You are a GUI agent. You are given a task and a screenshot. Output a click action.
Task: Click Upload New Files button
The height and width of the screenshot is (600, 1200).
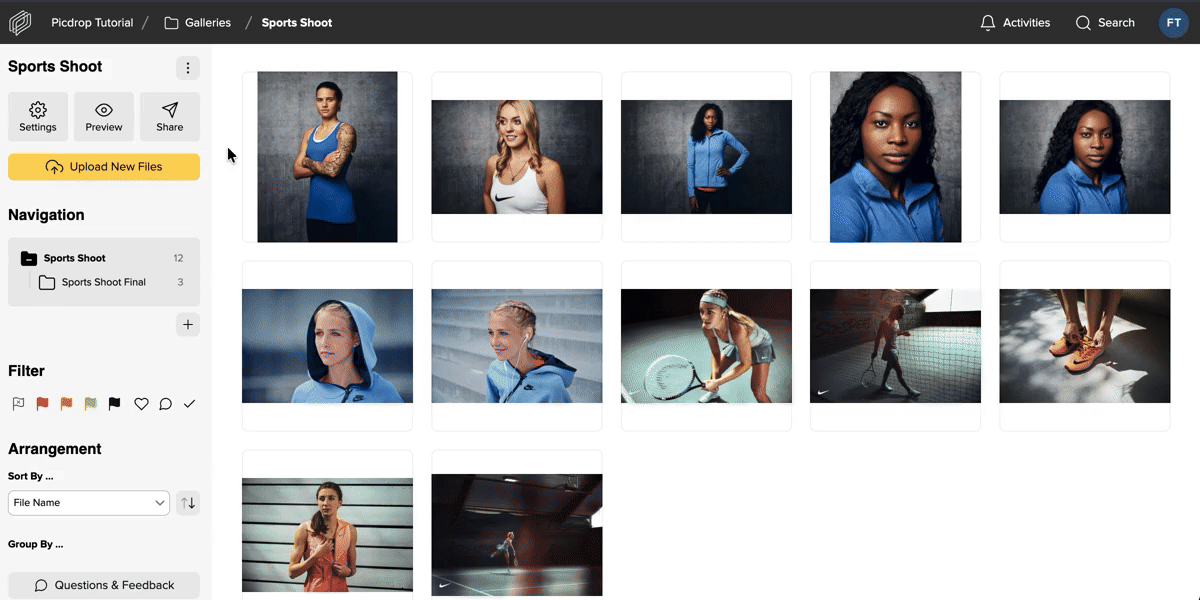(104, 167)
